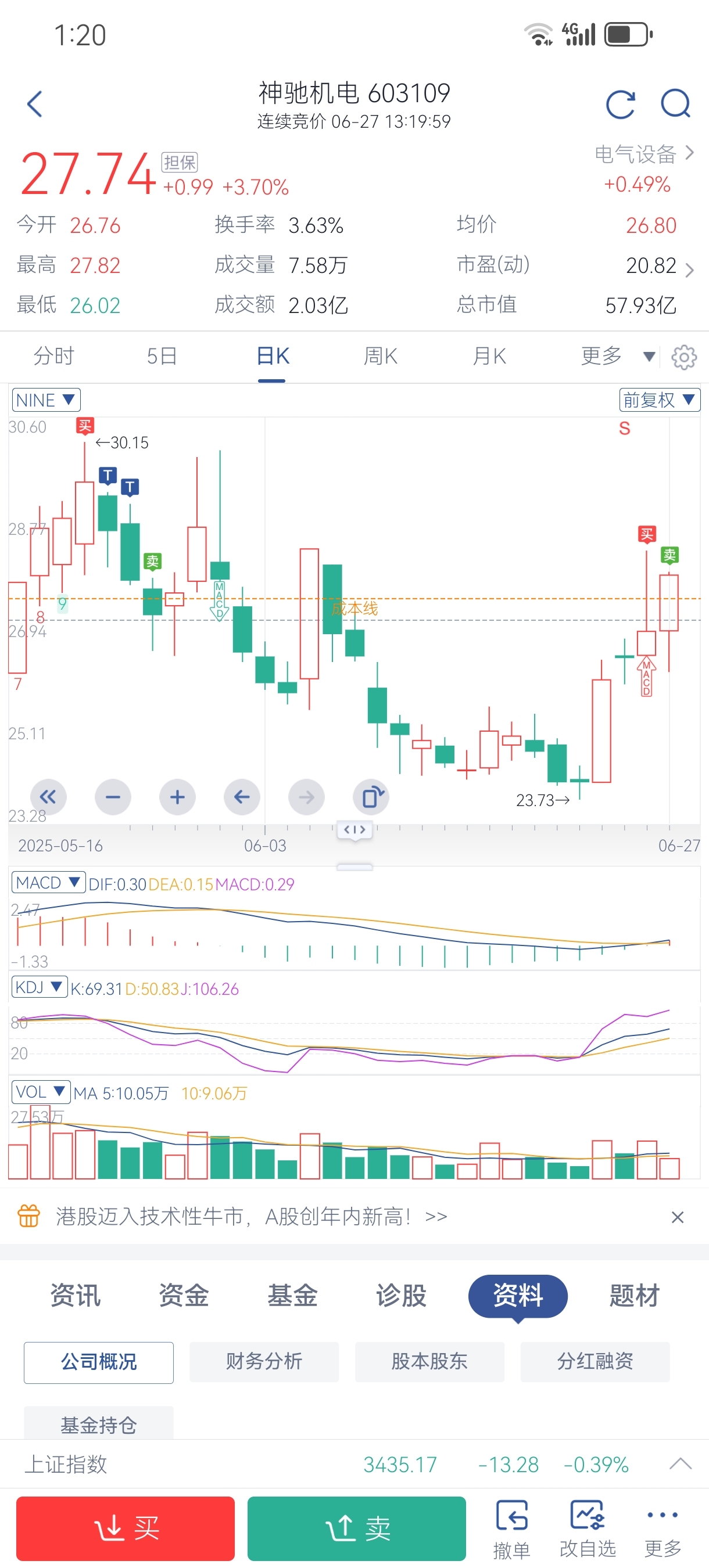709x1568 pixels.
Task: Tap the 30.15 high price label
Action: tap(122, 443)
